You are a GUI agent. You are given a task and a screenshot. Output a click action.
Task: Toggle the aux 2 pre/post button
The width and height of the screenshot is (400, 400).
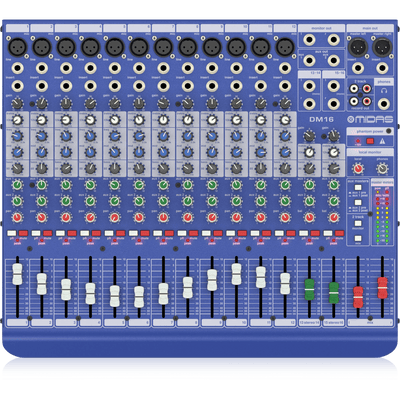[x=358, y=202]
